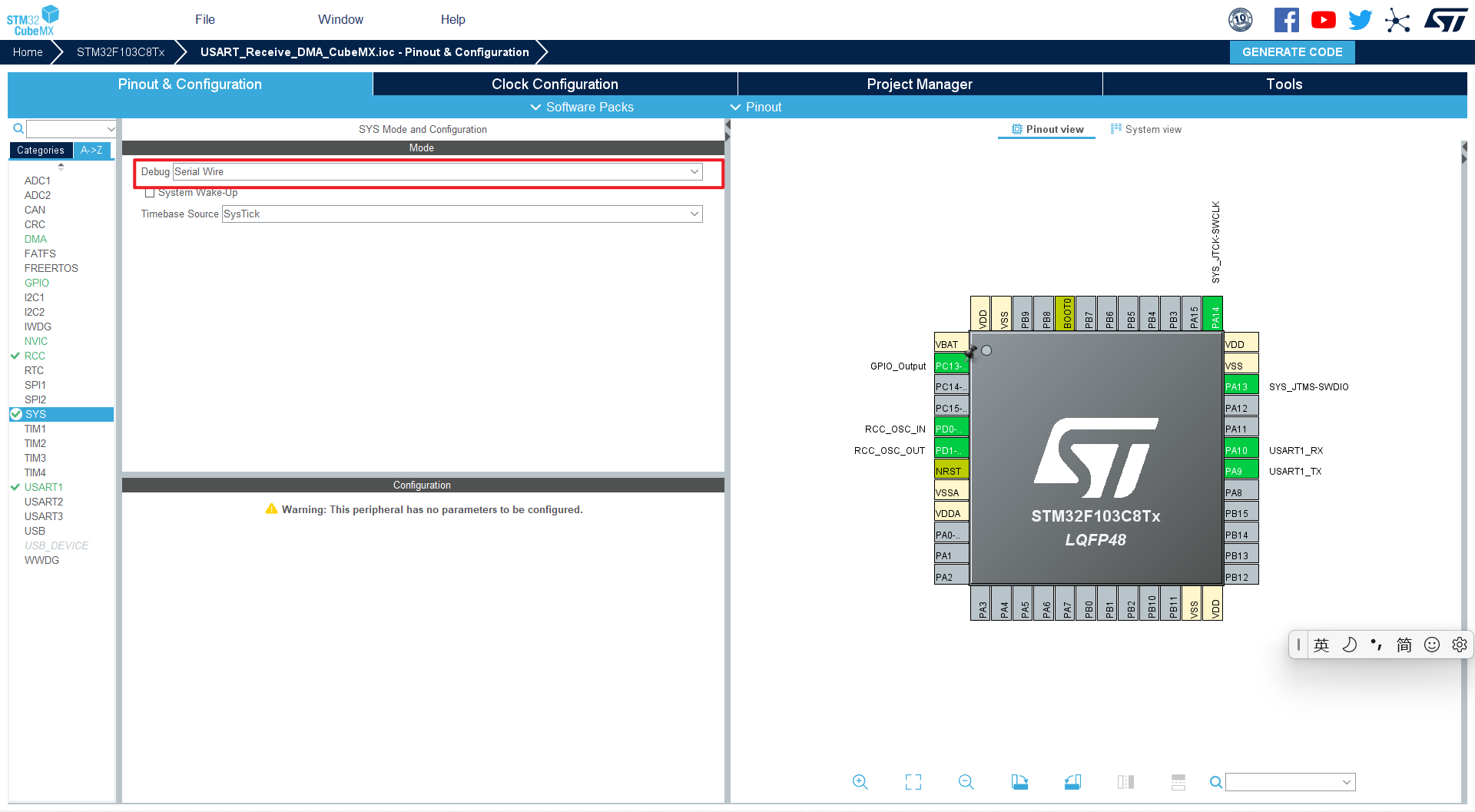Select USART1 in the peripheral list

click(x=44, y=487)
